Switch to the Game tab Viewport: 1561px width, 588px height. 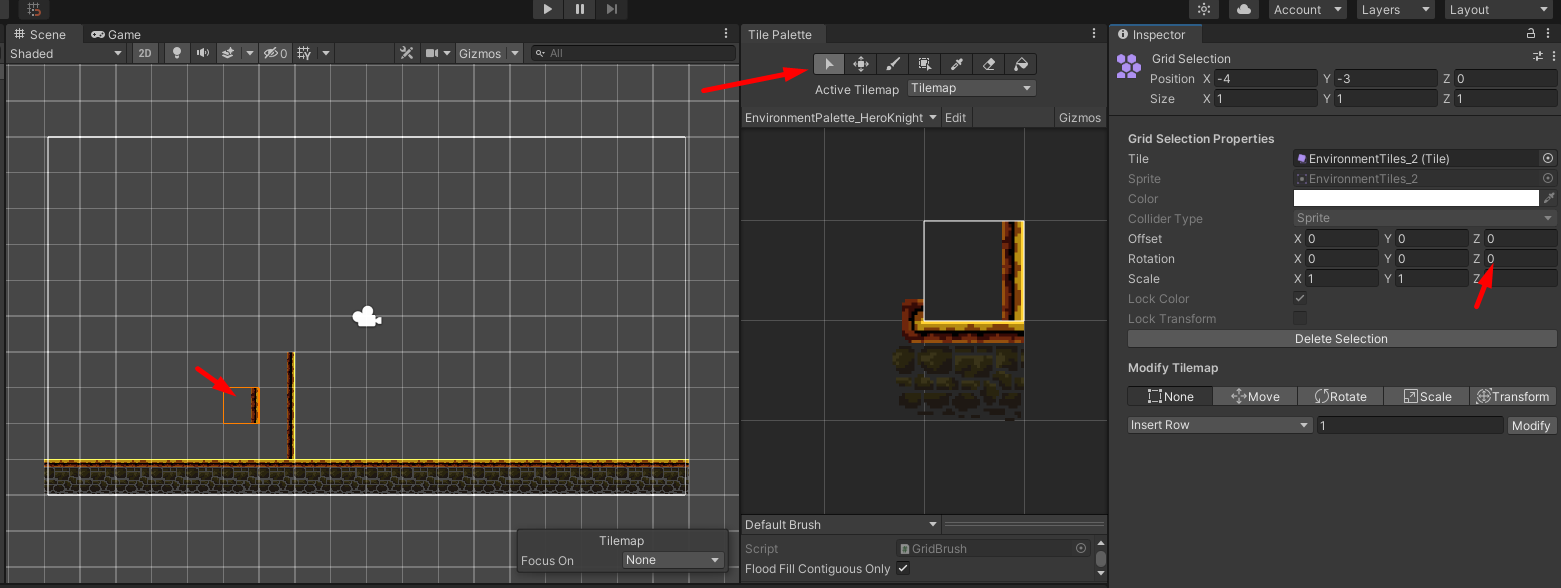pyautogui.click(x=116, y=33)
